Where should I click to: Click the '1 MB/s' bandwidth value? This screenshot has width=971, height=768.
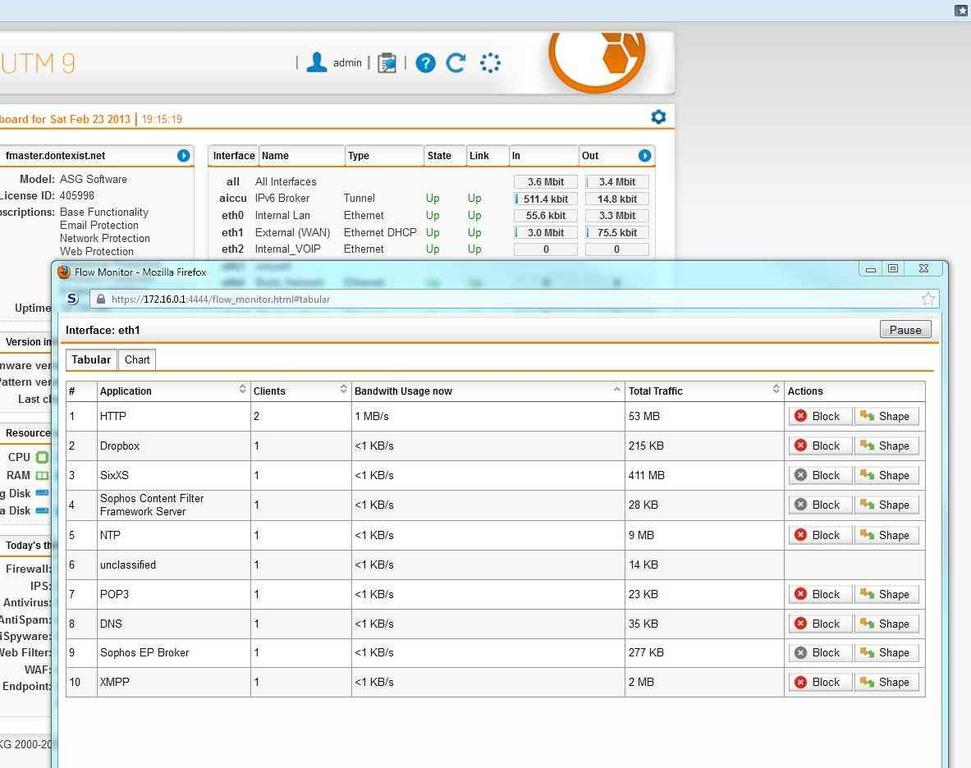[x=372, y=416]
